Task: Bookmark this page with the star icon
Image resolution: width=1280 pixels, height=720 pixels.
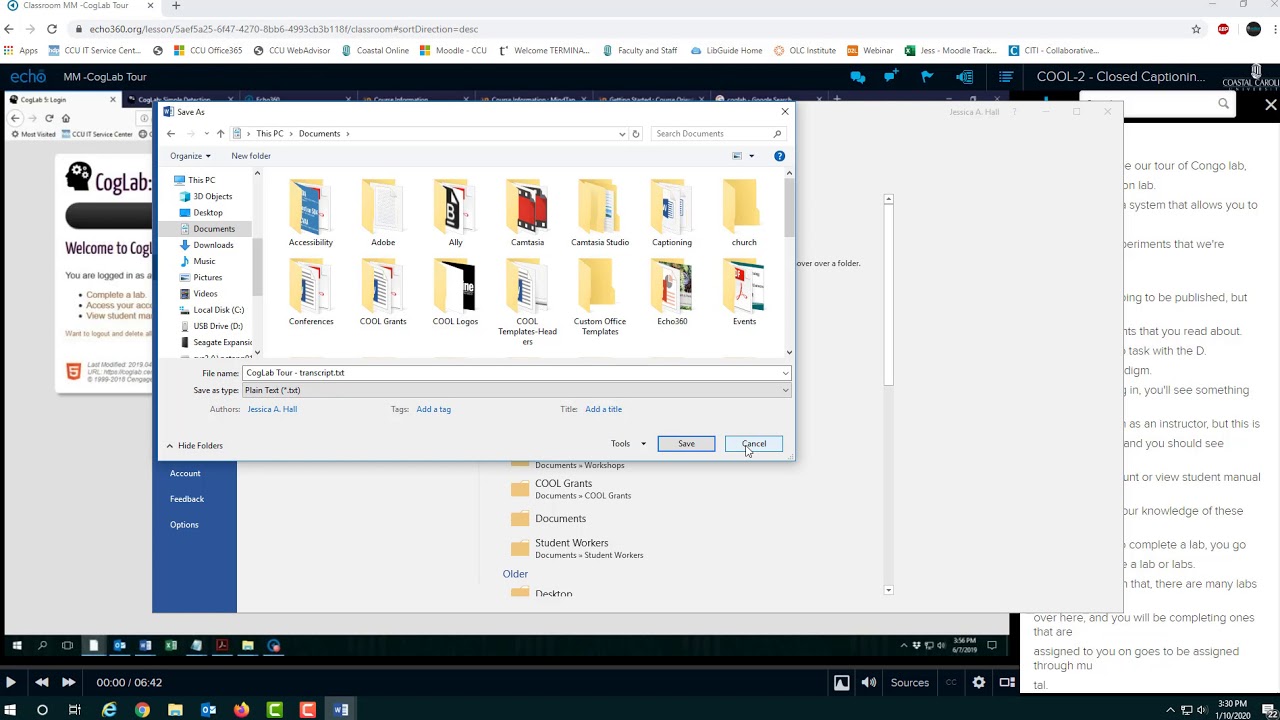Action: (x=1196, y=29)
